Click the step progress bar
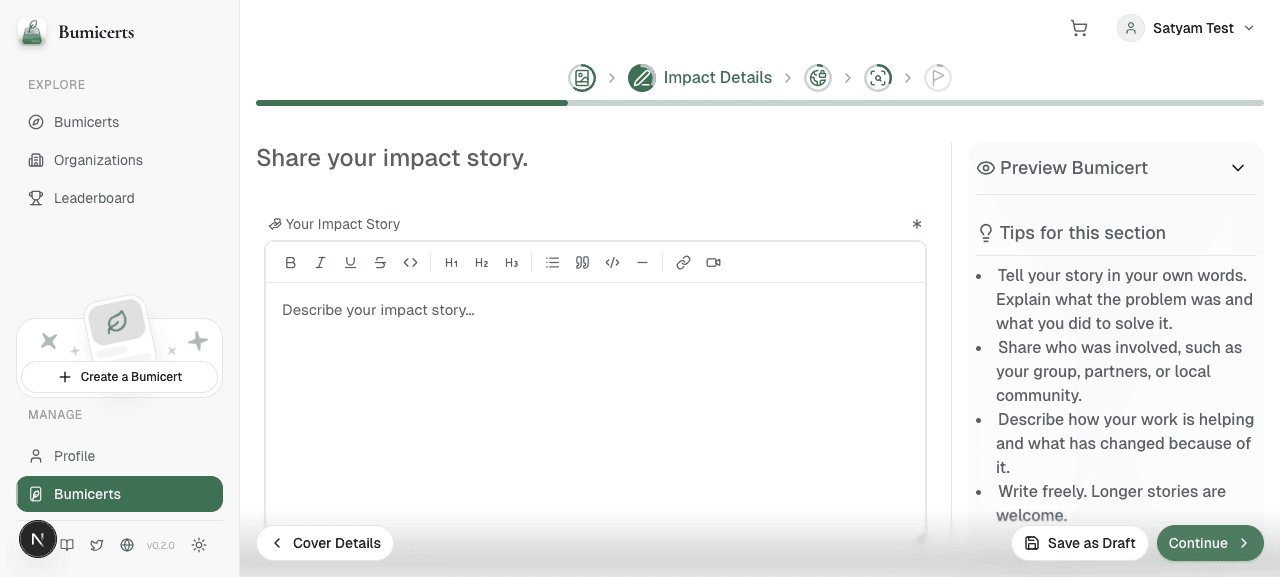This screenshot has width=1280, height=577. 760,103
